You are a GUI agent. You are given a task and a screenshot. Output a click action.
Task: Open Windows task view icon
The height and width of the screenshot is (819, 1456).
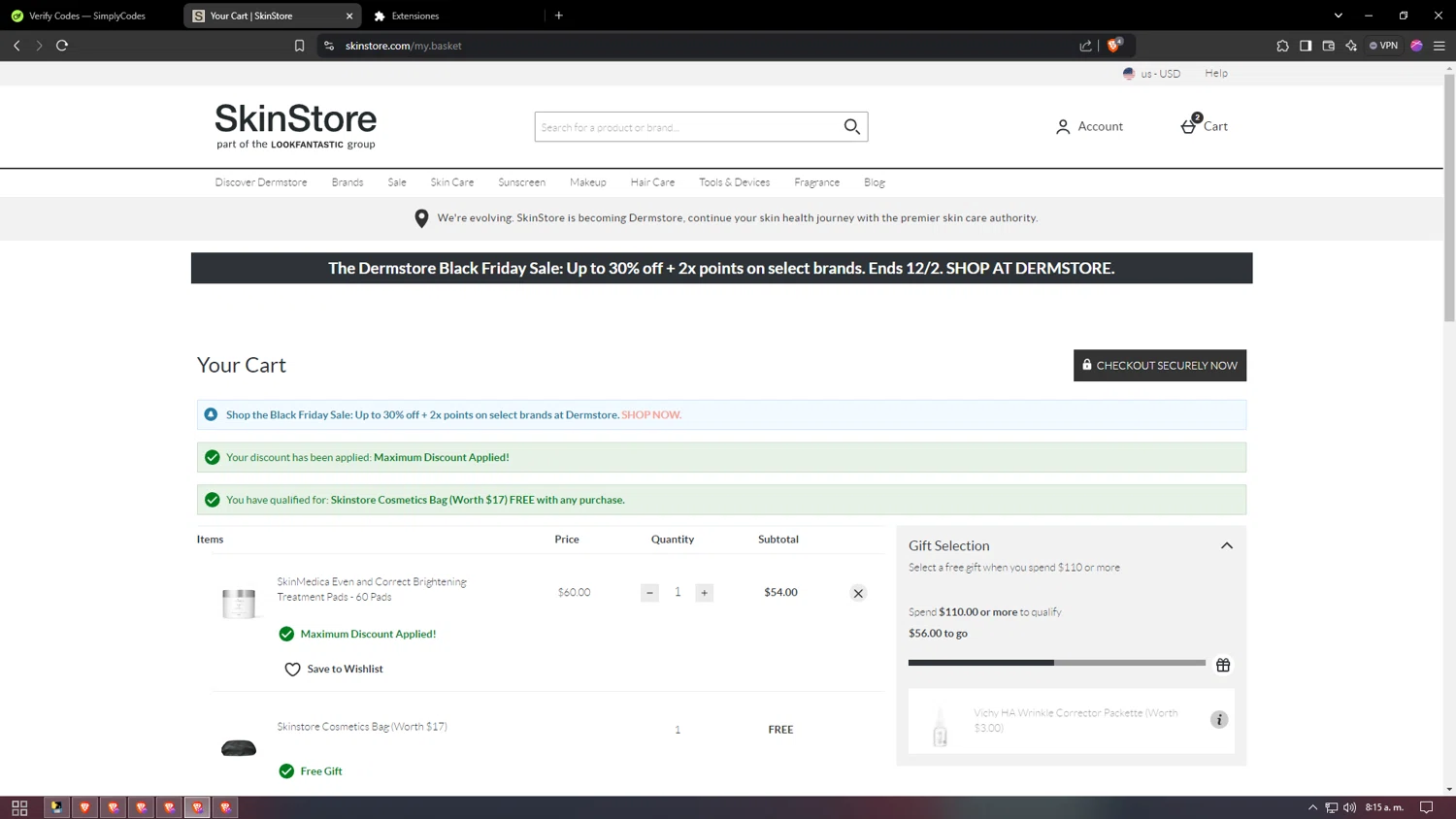click(19, 807)
